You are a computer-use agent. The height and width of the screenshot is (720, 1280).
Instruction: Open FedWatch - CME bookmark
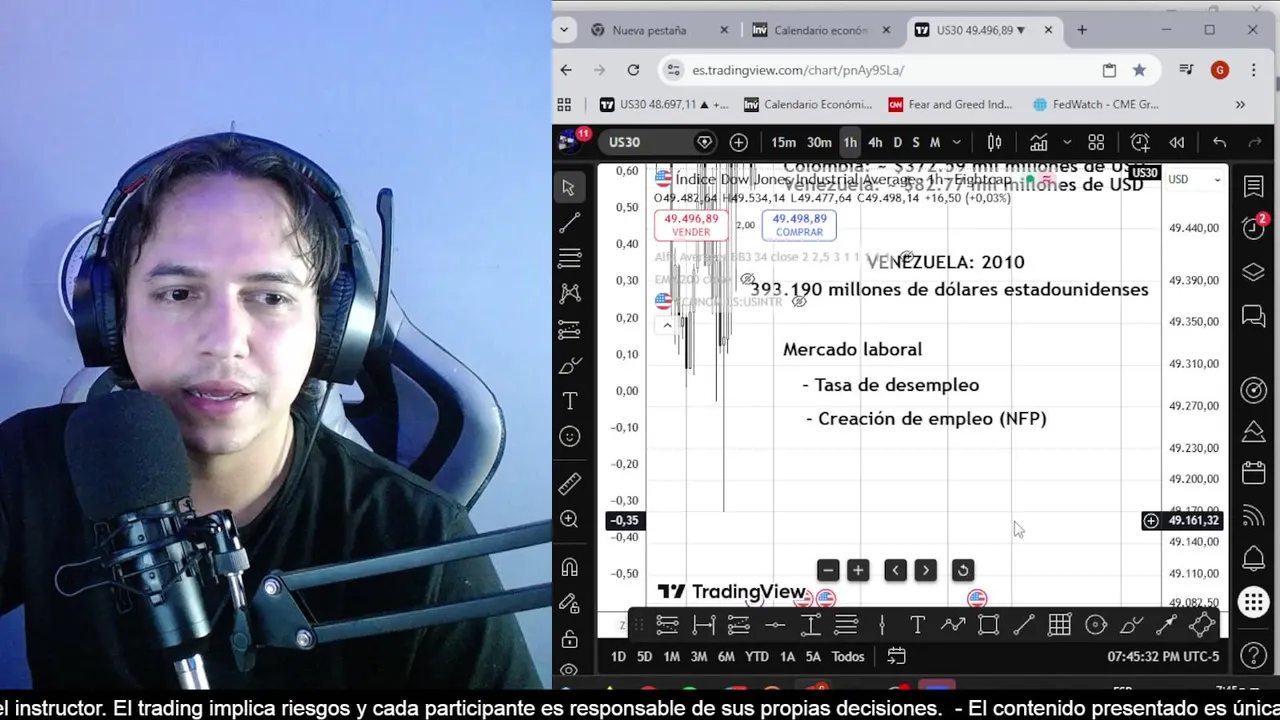coord(1096,104)
